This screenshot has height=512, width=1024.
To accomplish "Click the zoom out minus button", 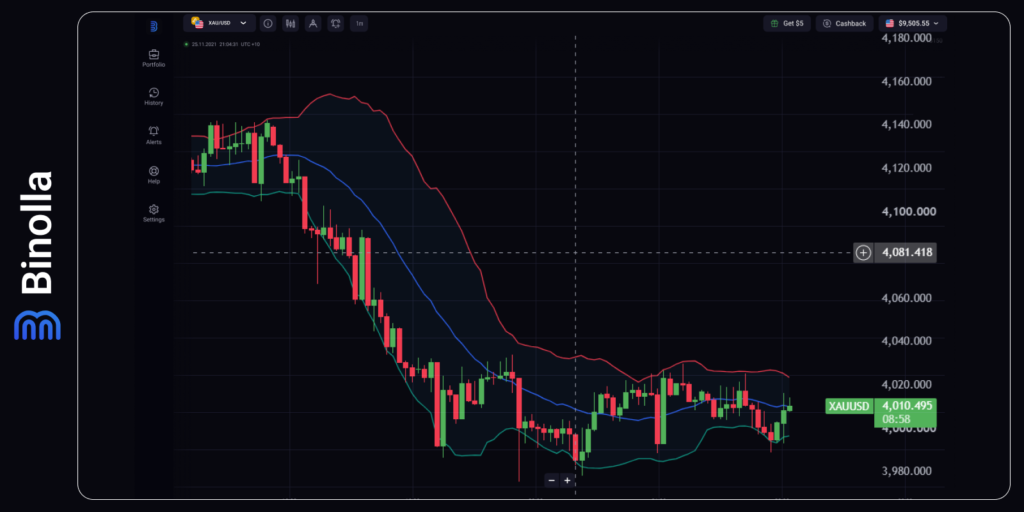I will click(552, 481).
